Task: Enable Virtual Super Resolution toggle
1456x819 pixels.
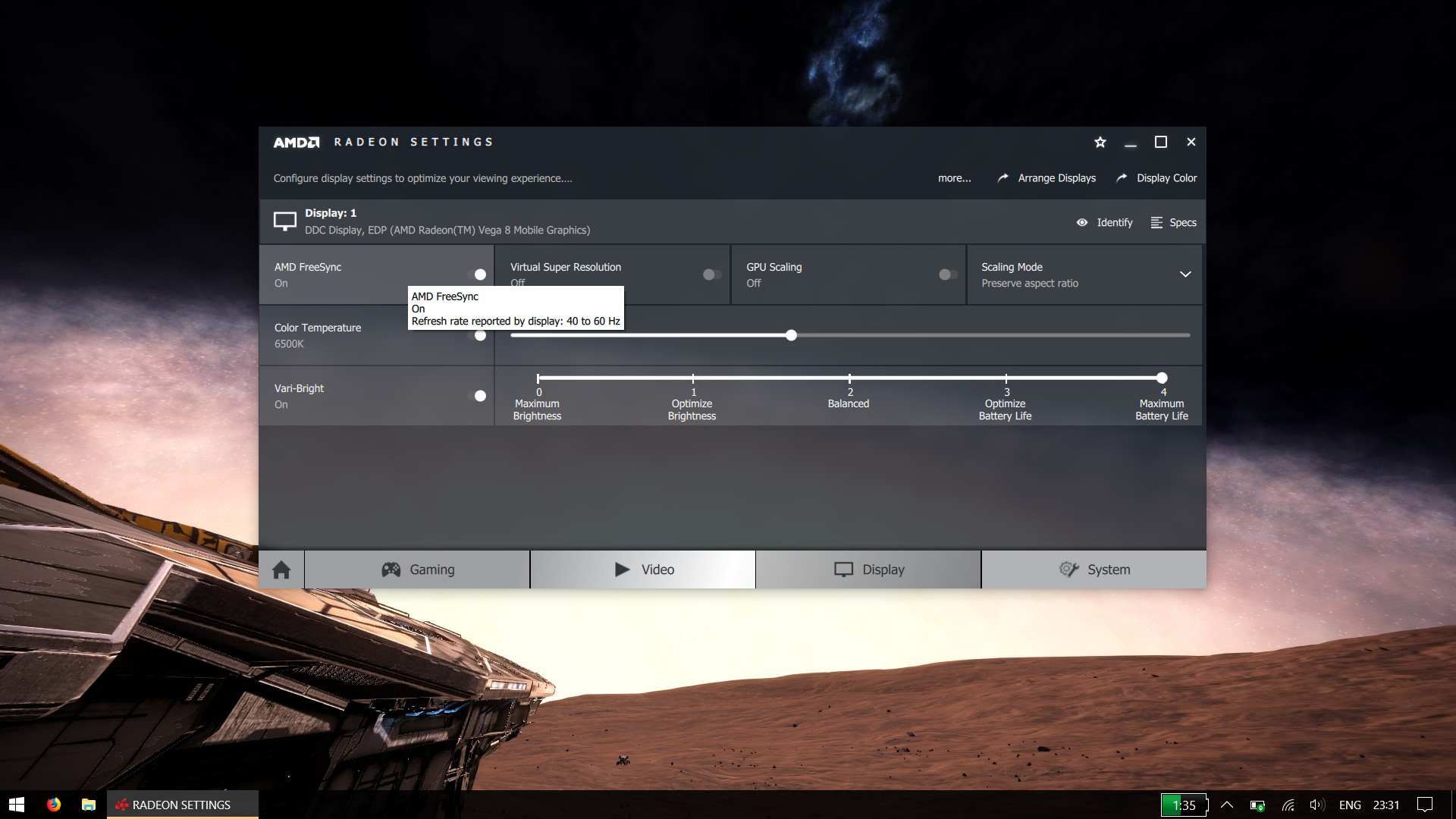Action: point(711,275)
